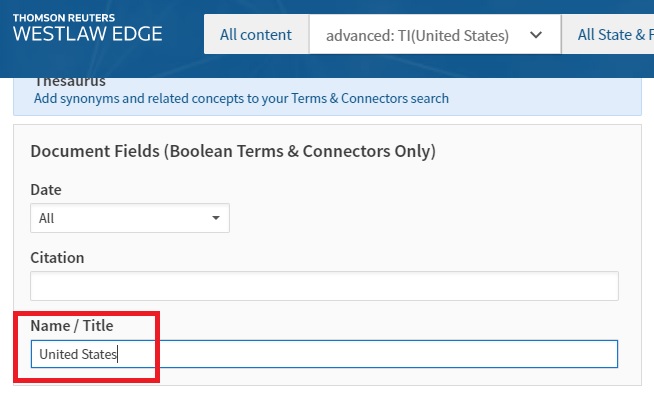The width and height of the screenshot is (654, 401).
Task: Expand the search box chevron arrow
Action: [x=536, y=35]
